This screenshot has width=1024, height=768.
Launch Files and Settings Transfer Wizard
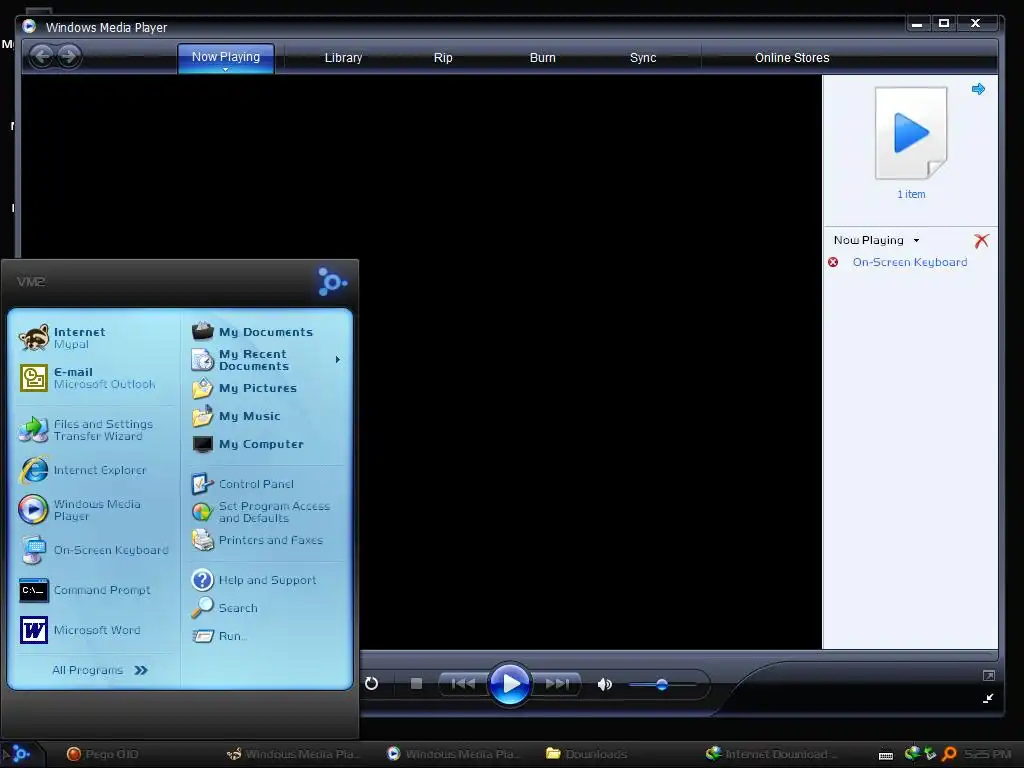click(95, 430)
